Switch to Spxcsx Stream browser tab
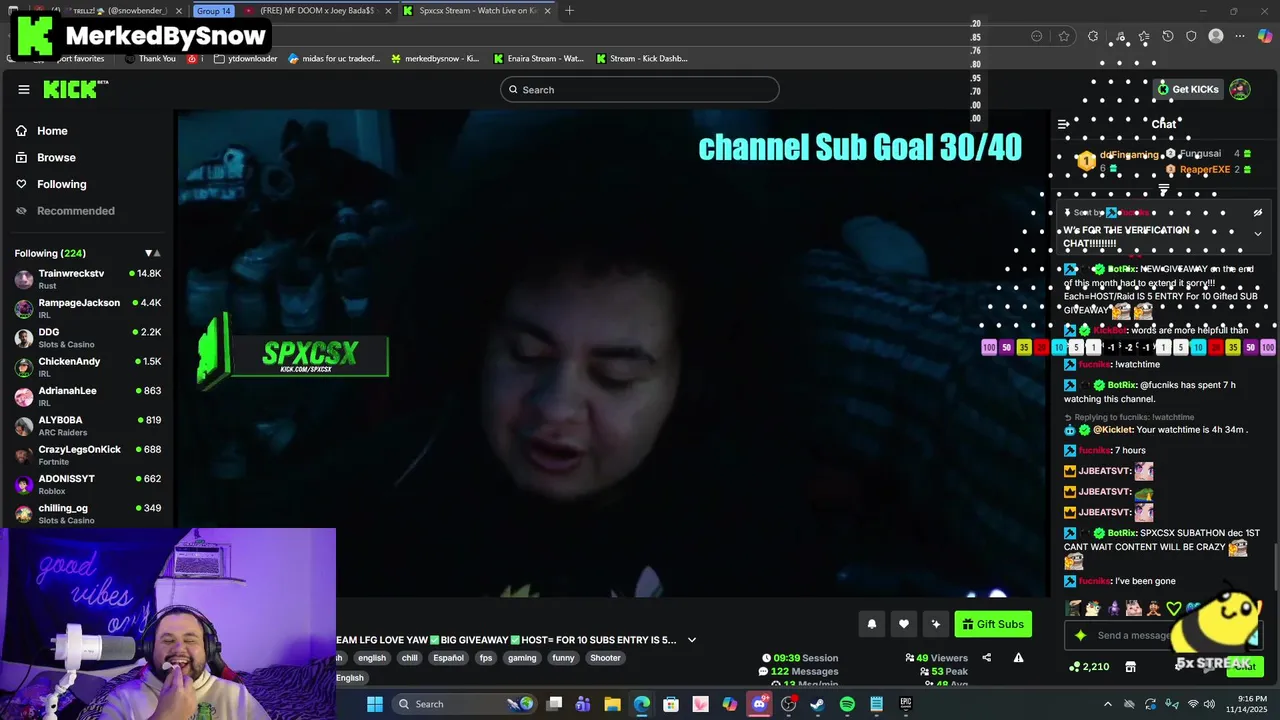 pyautogui.click(x=478, y=11)
